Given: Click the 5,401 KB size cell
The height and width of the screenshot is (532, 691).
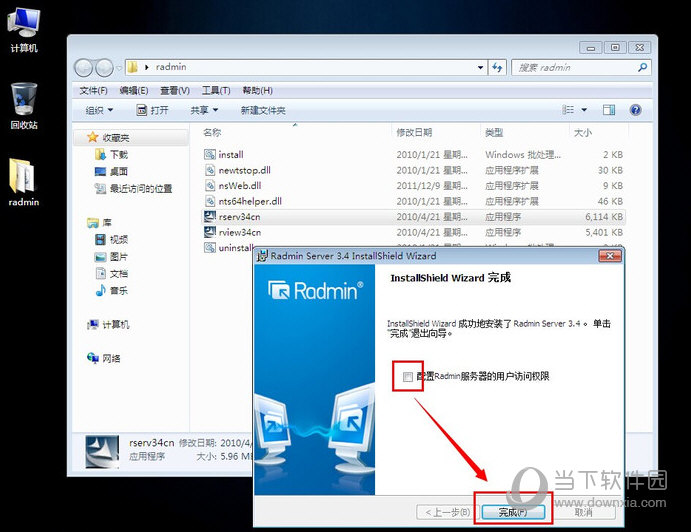Looking at the screenshot, I should 604,232.
